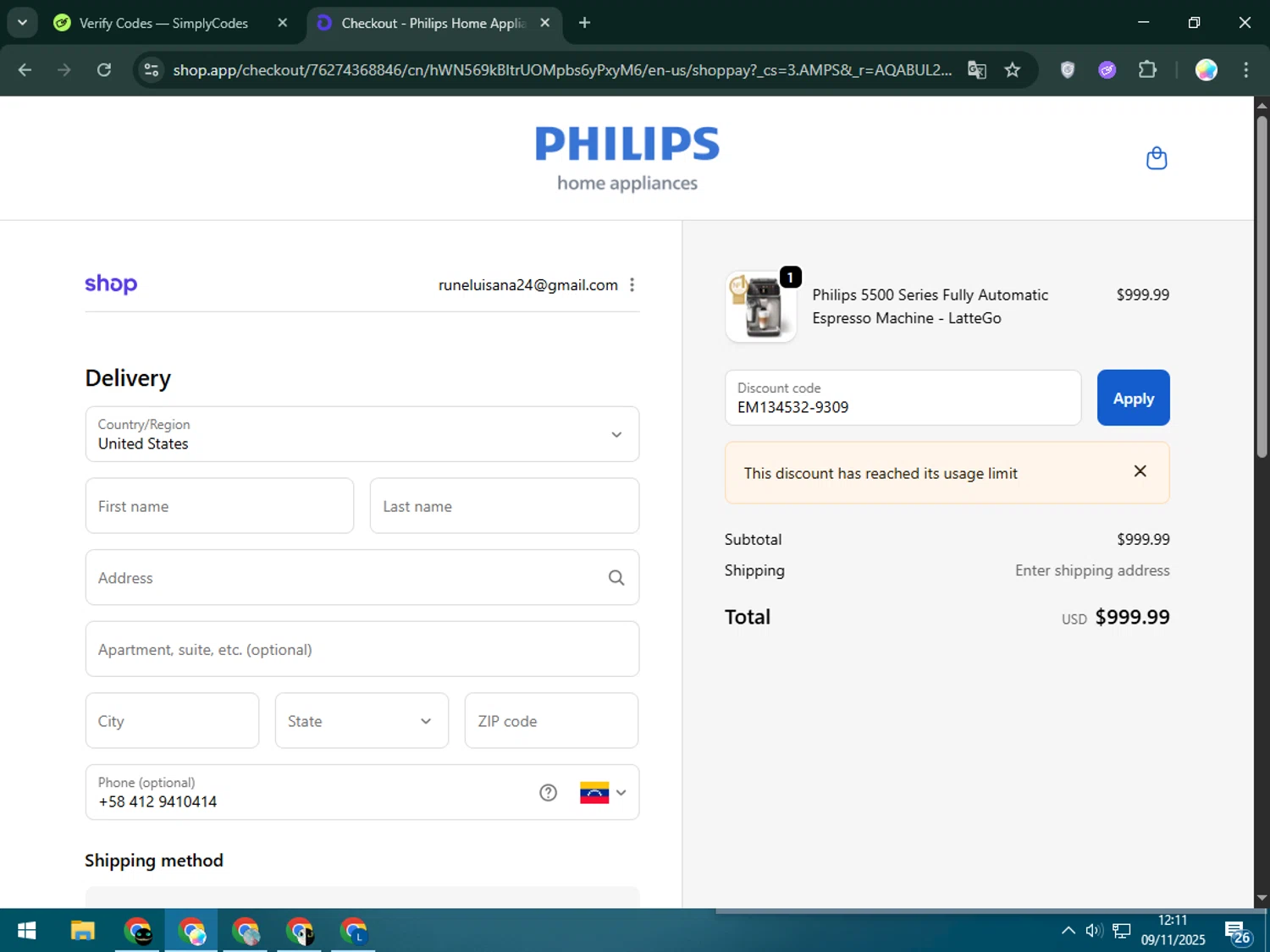Open account options menu beside email
Screen dimensions: 1270x952
click(x=632, y=285)
